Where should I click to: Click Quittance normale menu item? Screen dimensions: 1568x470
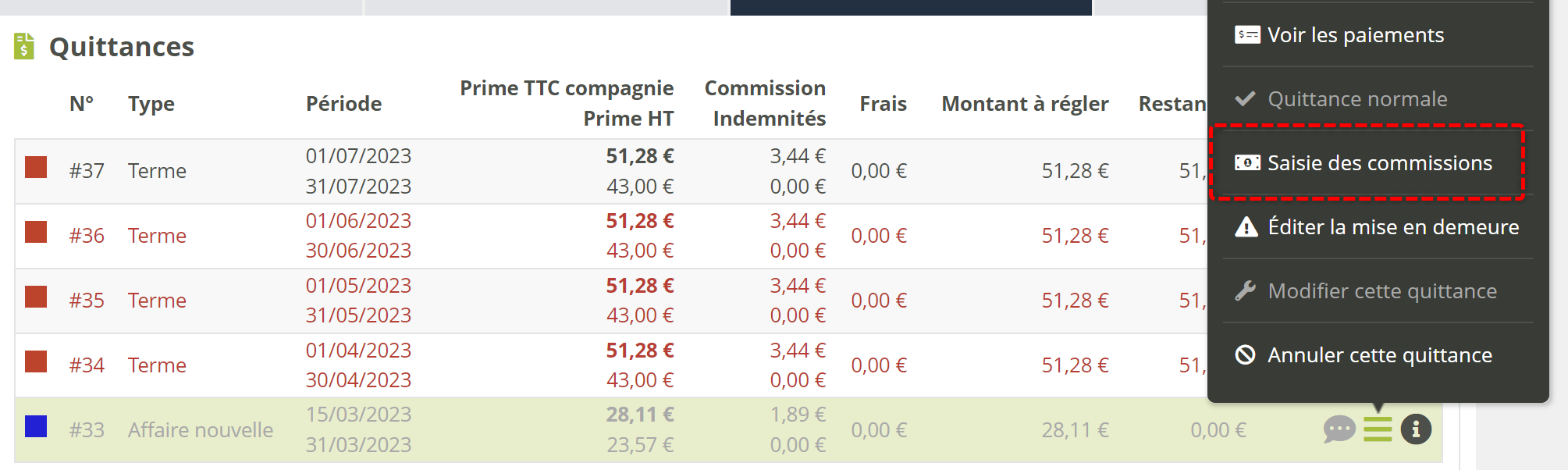click(x=1357, y=99)
